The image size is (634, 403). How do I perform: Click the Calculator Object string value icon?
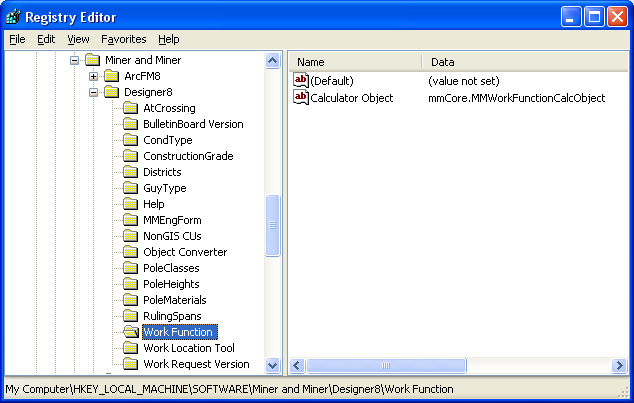[301, 97]
